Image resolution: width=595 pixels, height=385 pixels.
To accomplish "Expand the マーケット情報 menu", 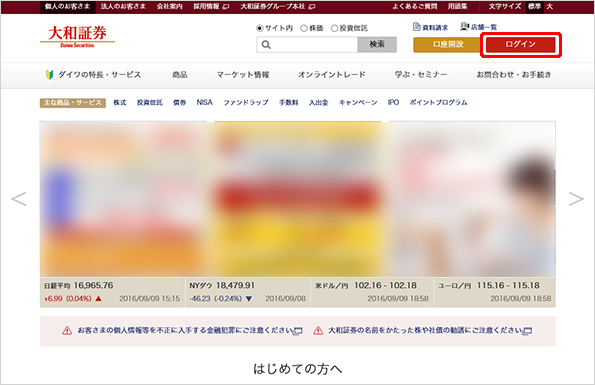I will point(243,75).
